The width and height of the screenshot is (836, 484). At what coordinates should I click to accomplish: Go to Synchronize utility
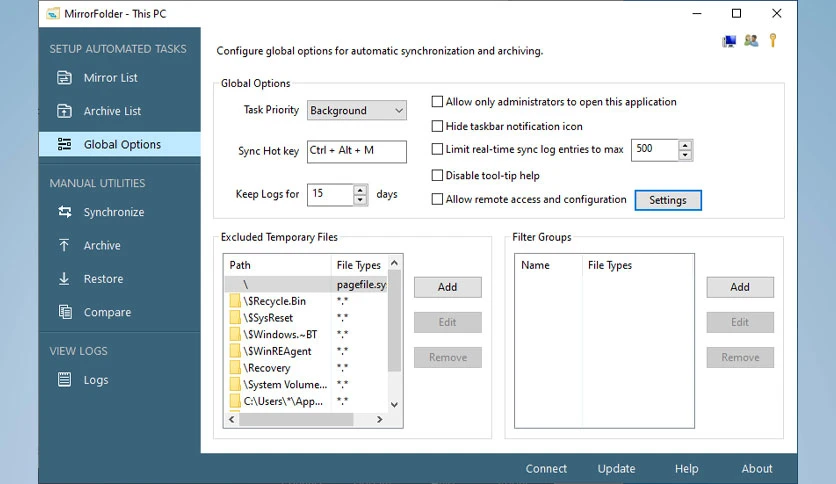click(x=119, y=212)
